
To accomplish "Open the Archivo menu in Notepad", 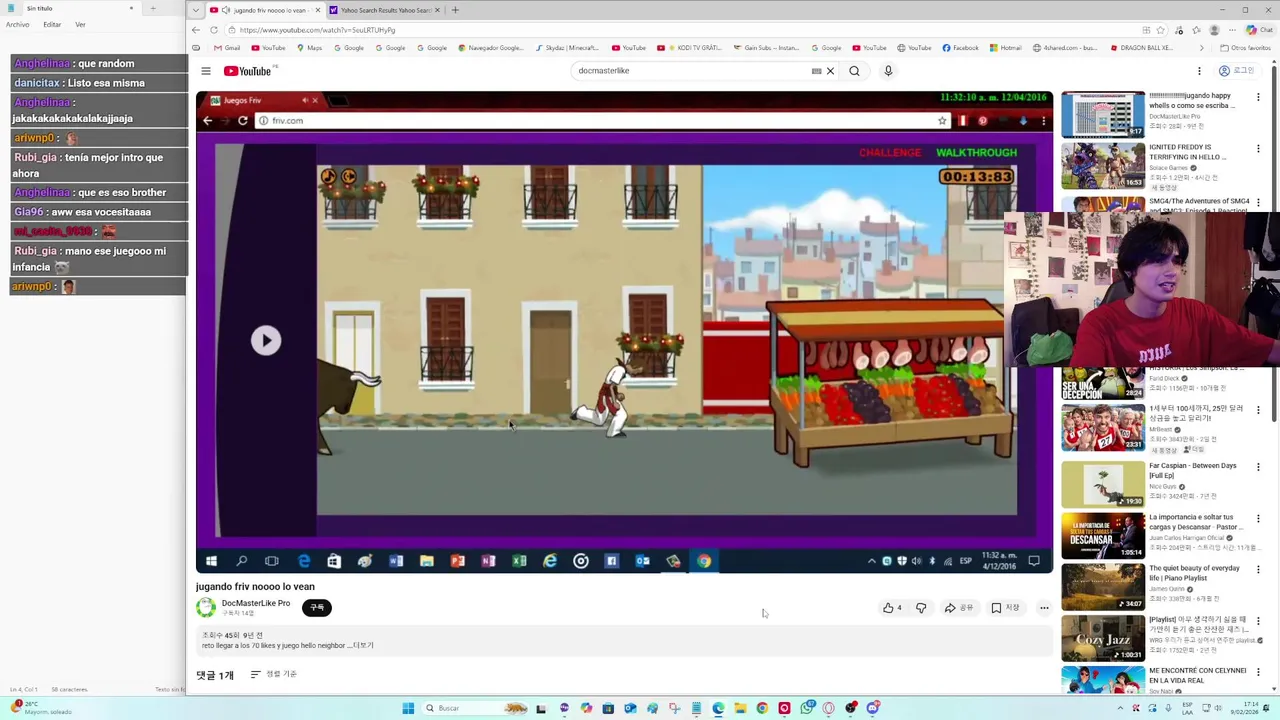I will click(x=17, y=24).
